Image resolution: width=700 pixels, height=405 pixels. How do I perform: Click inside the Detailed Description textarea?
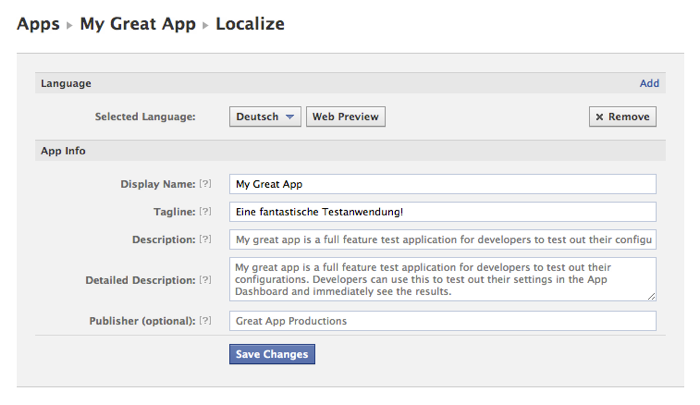pos(442,280)
